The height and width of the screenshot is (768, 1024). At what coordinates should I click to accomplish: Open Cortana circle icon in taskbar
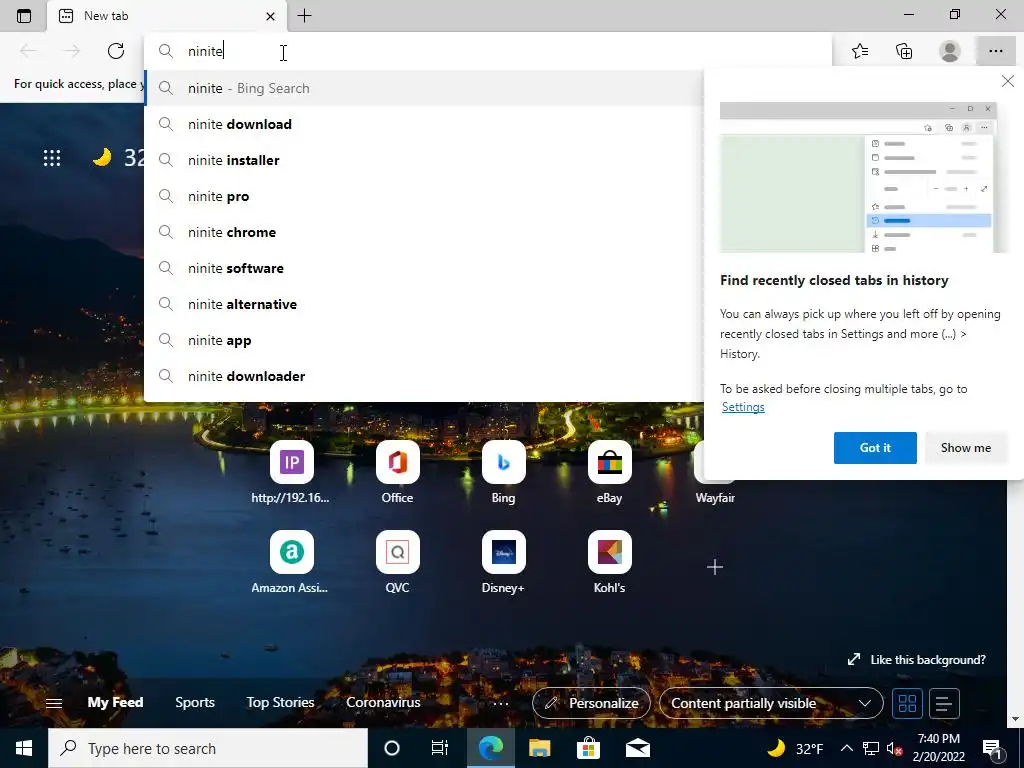(392, 748)
